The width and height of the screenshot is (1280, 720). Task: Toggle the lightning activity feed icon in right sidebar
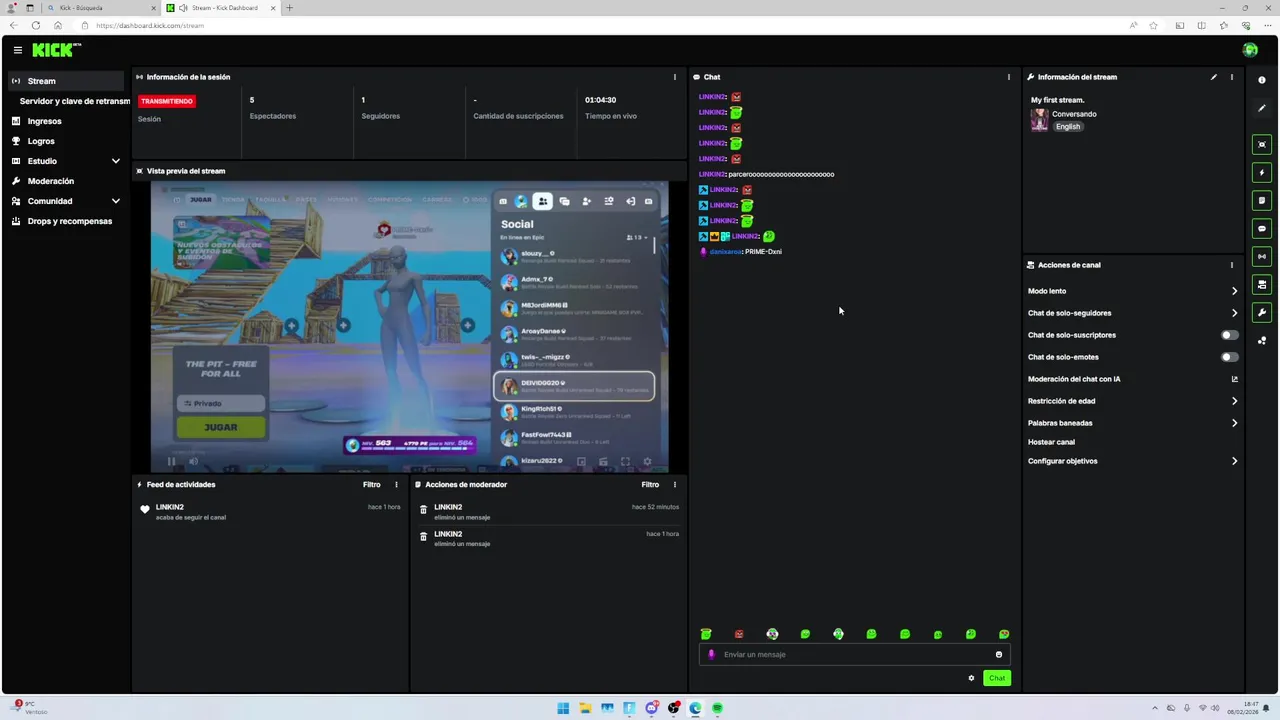click(1262, 173)
